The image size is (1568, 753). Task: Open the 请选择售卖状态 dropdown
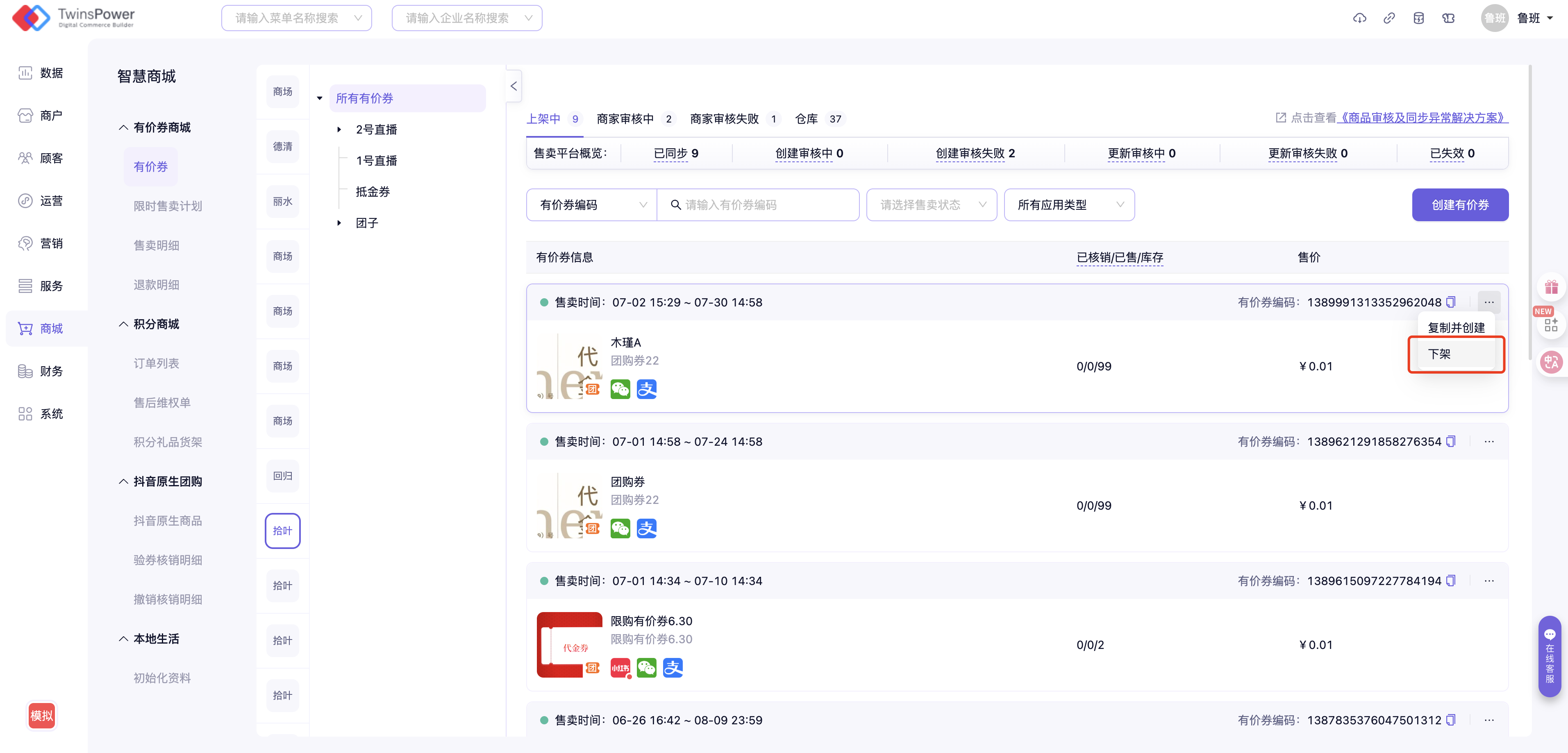click(x=931, y=205)
